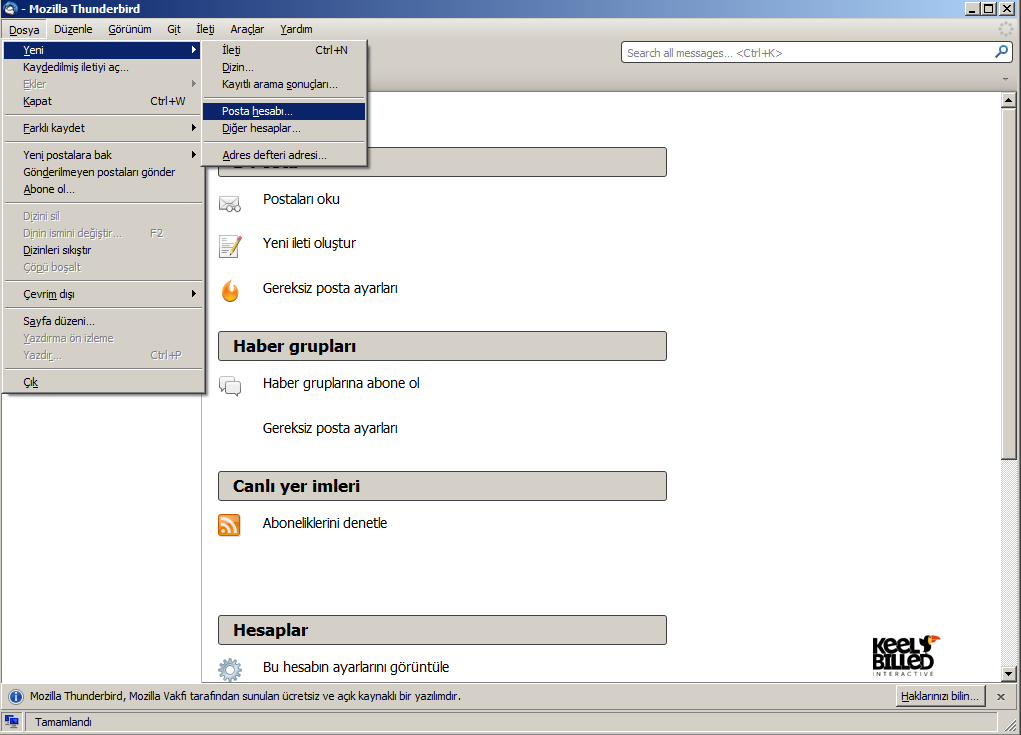Select Abone ol... in the Dosya menu
This screenshot has height=735, width=1021.
coord(103,189)
